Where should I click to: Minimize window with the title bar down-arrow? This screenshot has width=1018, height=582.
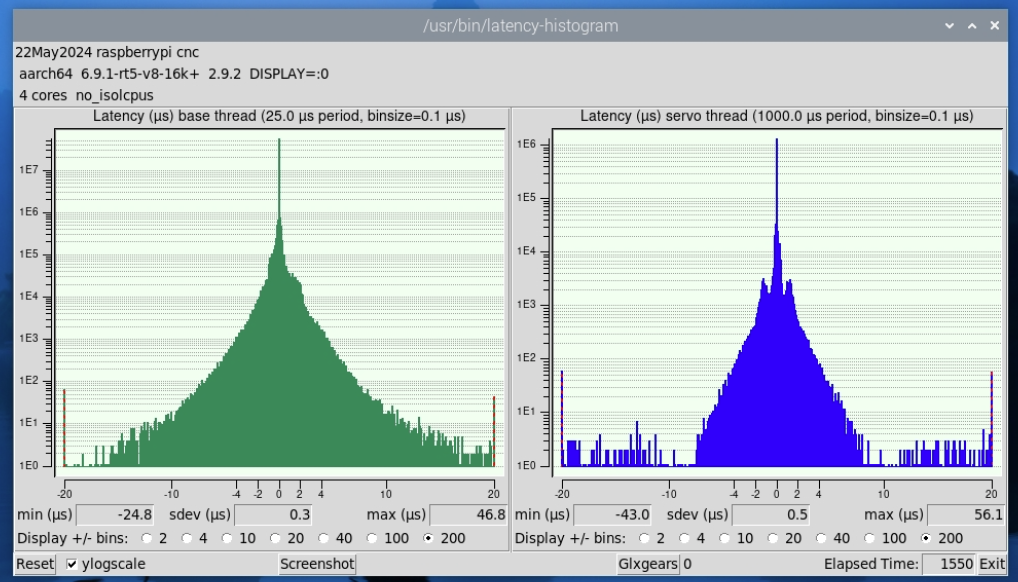click(x=949, y=26)
